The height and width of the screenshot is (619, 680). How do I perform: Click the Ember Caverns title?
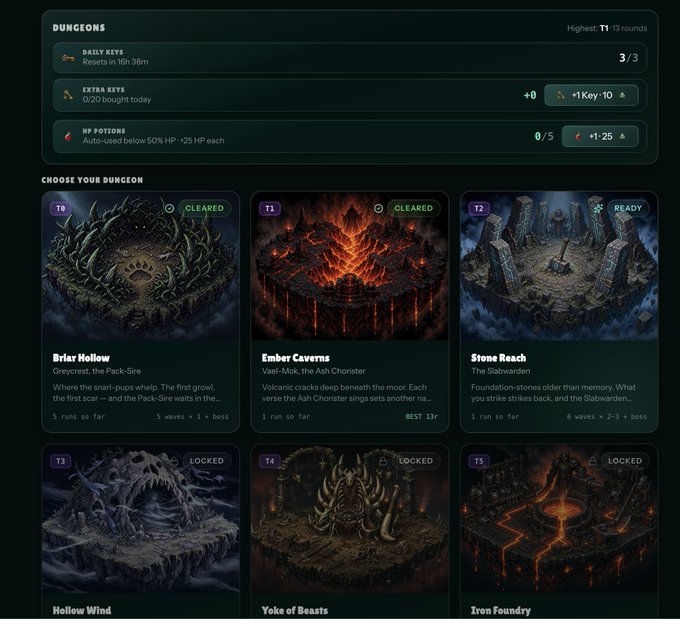(295, 358)
